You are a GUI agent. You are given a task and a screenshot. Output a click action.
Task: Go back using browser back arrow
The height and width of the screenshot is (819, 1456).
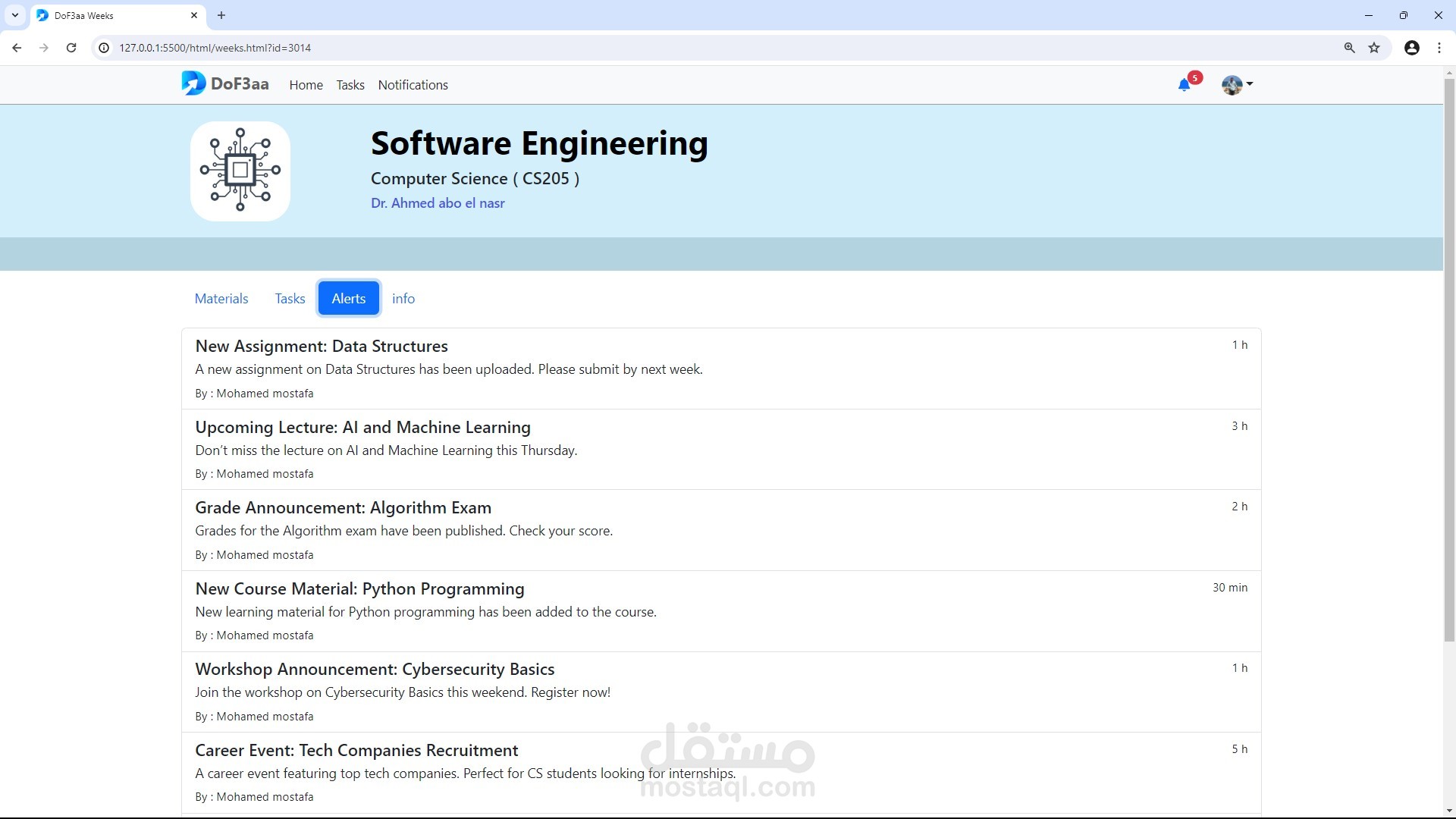point(17,48)
